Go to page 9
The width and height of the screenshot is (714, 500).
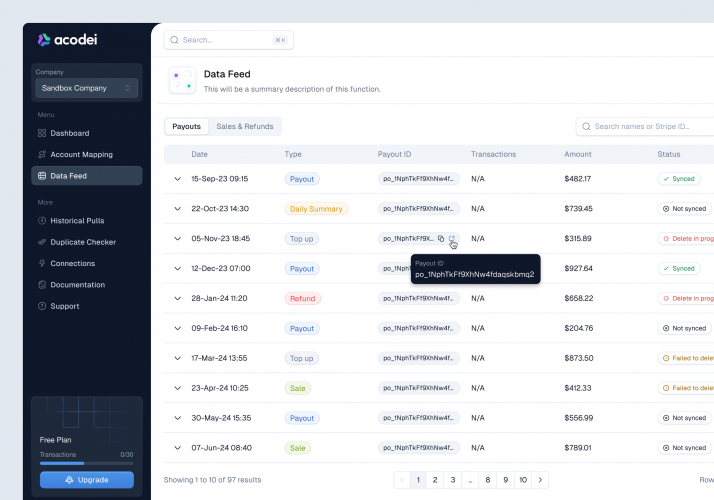(505, 480)
